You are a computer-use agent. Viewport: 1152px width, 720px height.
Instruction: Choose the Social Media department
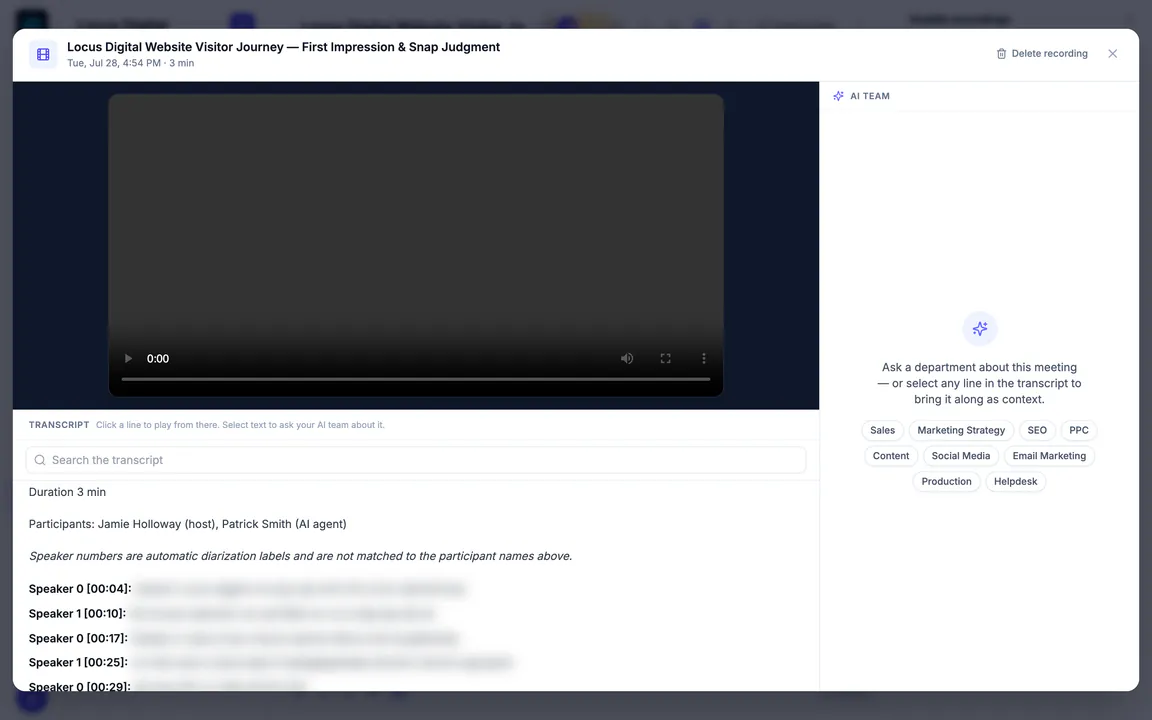[961, 456]
